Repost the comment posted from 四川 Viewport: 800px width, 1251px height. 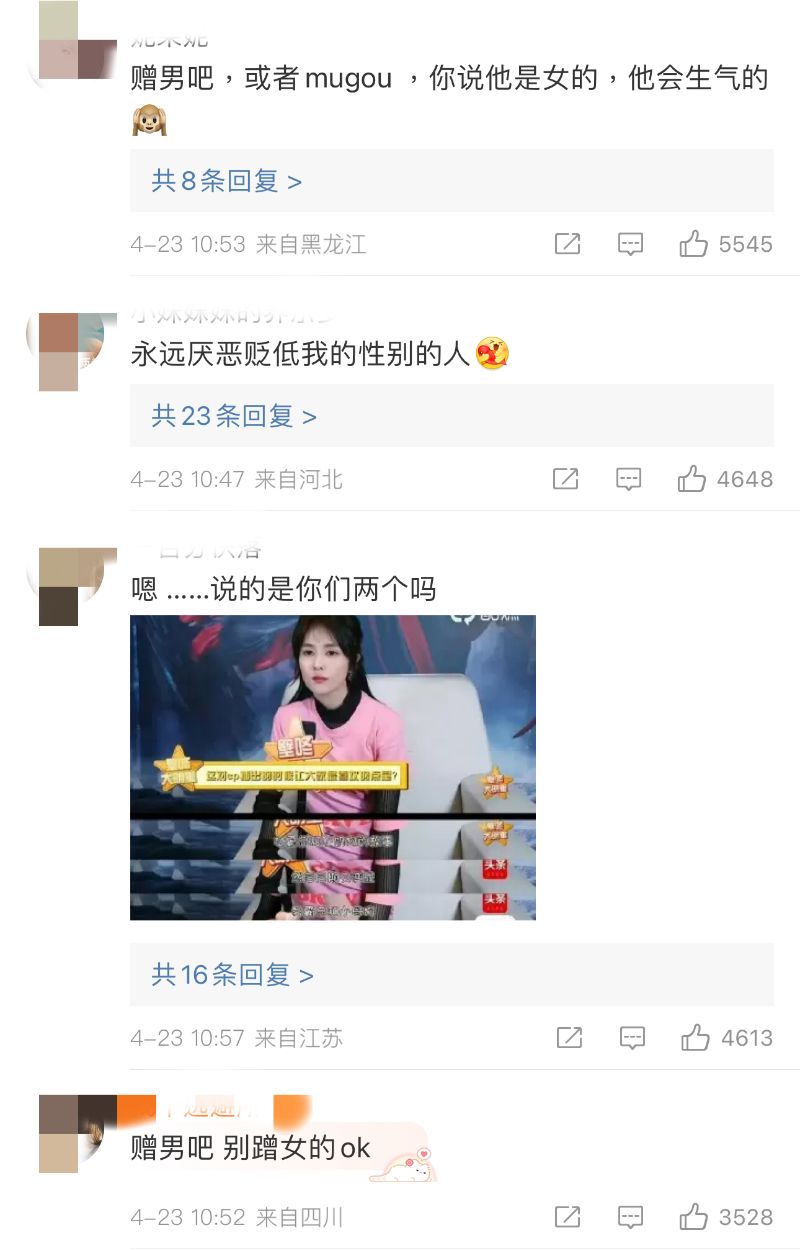click(x=567, y=1217)
